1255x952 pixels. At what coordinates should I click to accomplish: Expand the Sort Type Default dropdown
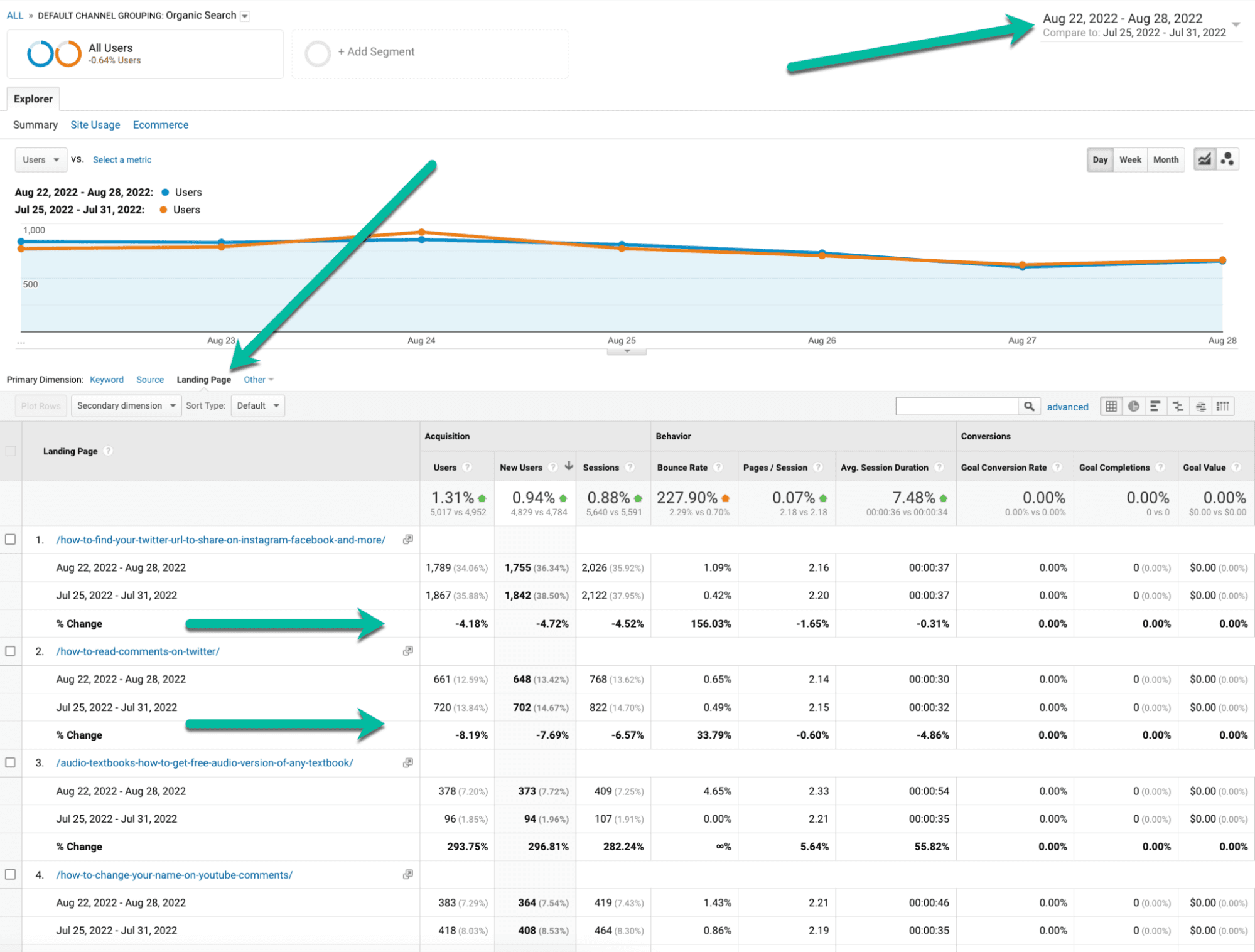257,405
